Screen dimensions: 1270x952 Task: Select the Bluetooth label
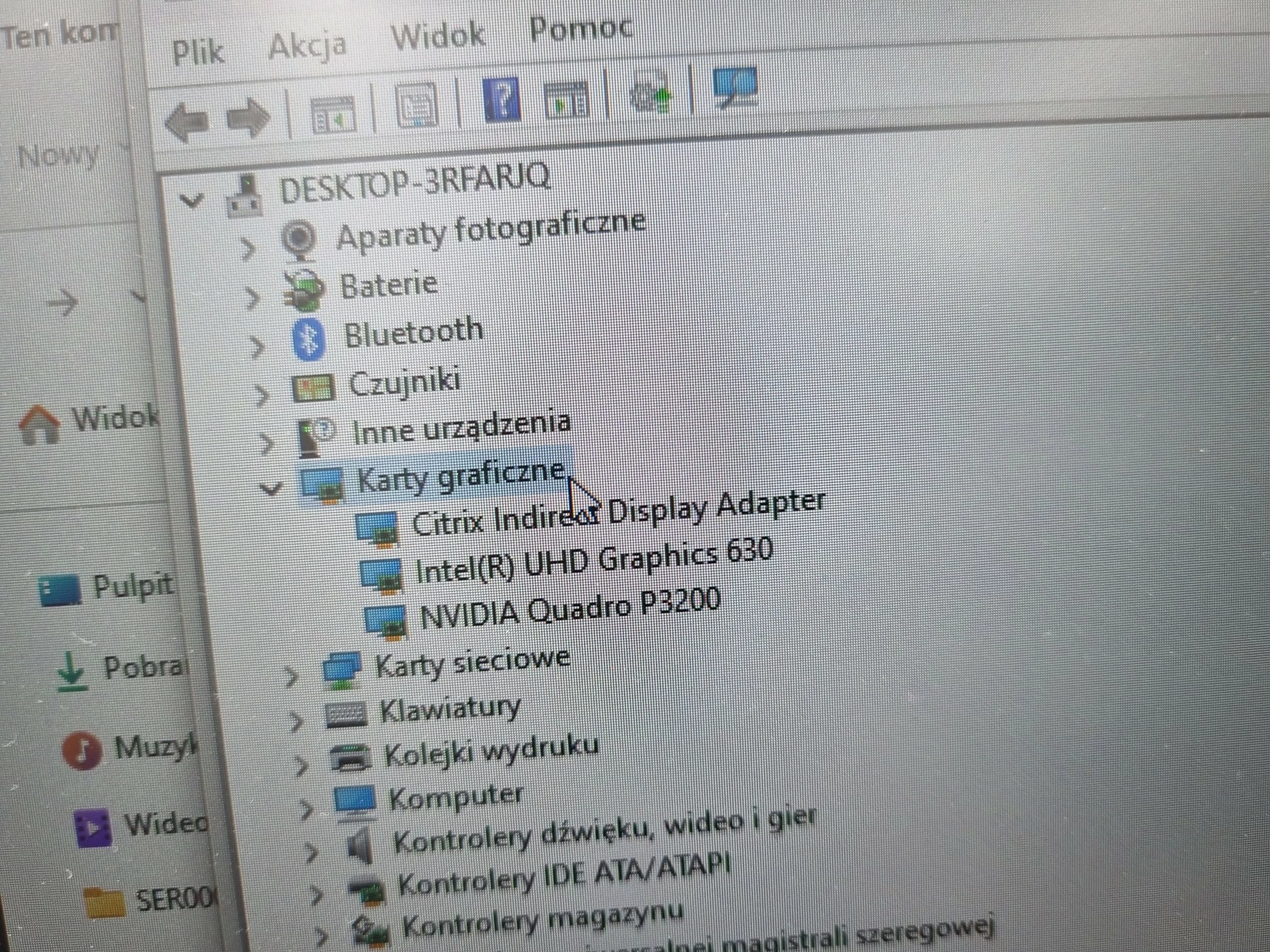click(414, 332)
